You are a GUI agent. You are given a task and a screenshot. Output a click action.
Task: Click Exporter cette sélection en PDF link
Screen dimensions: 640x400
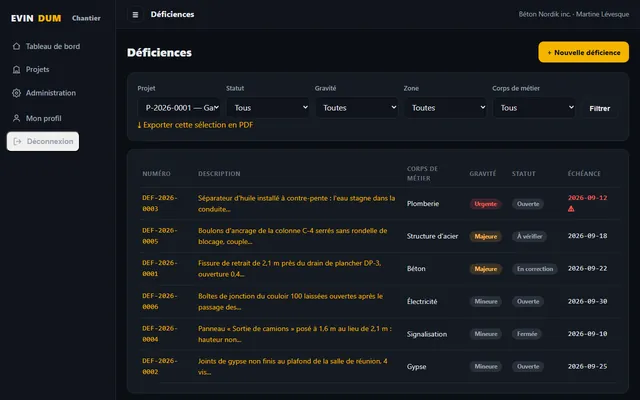pyautogui.click(x=195, y=125)
